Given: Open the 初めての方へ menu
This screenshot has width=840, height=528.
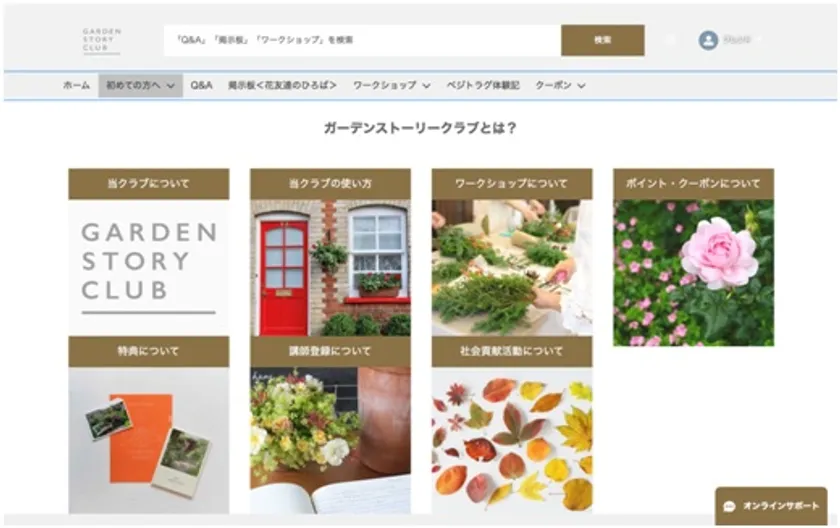Looking at the screenshot, I should [x=140, y=85].
